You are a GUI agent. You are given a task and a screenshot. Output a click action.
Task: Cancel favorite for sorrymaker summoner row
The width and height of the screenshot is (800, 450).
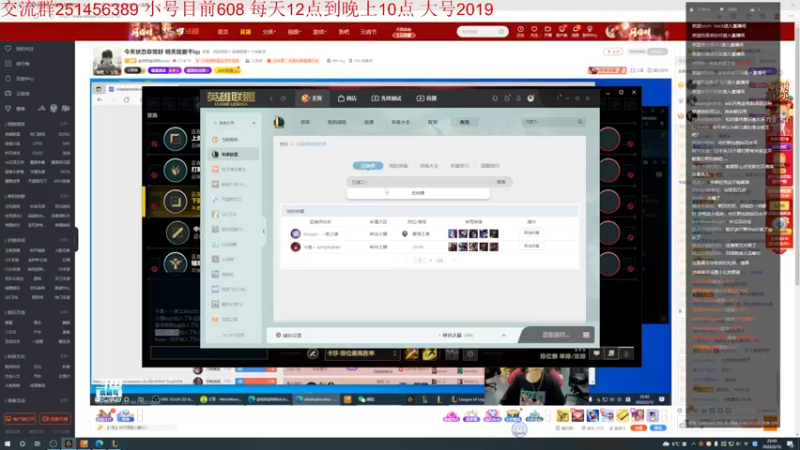pyautogui.click(x=531, y=246)
